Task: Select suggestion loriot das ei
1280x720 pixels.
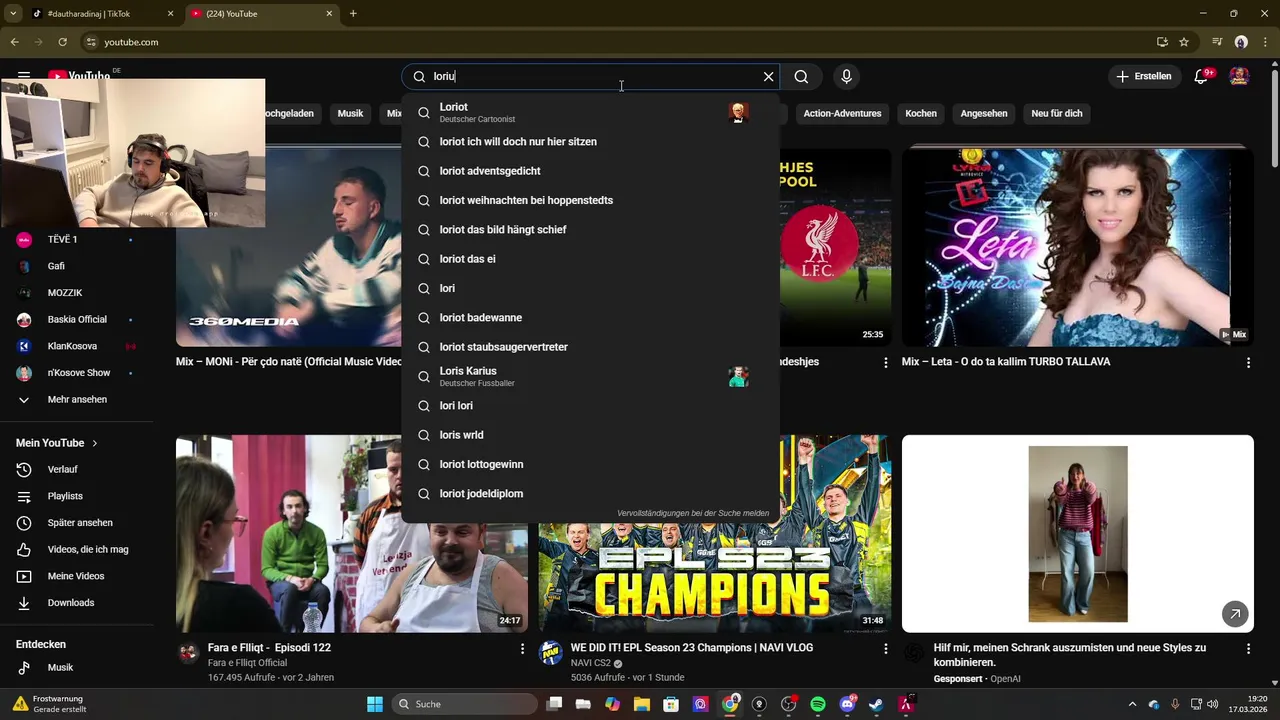Action: click(x=590, y=259)
